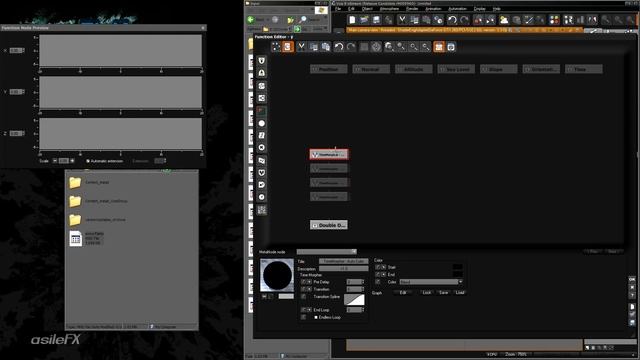Viewport: 640px width, 360px height.
Task: Toggle the first checkbox beside End color
Action: tap(378, 275)
